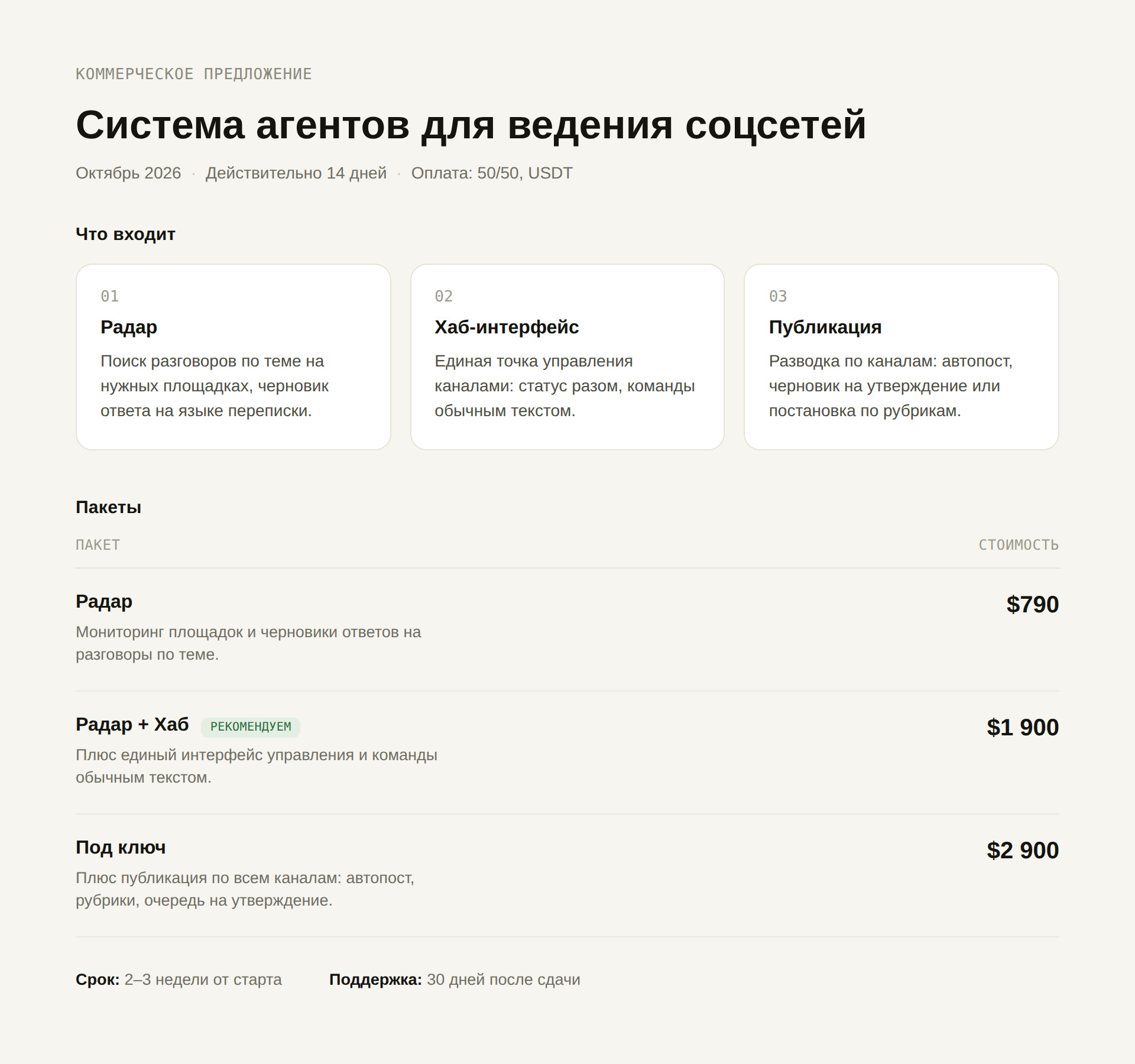Click the 'Публикация' card title

click(825, 327)
